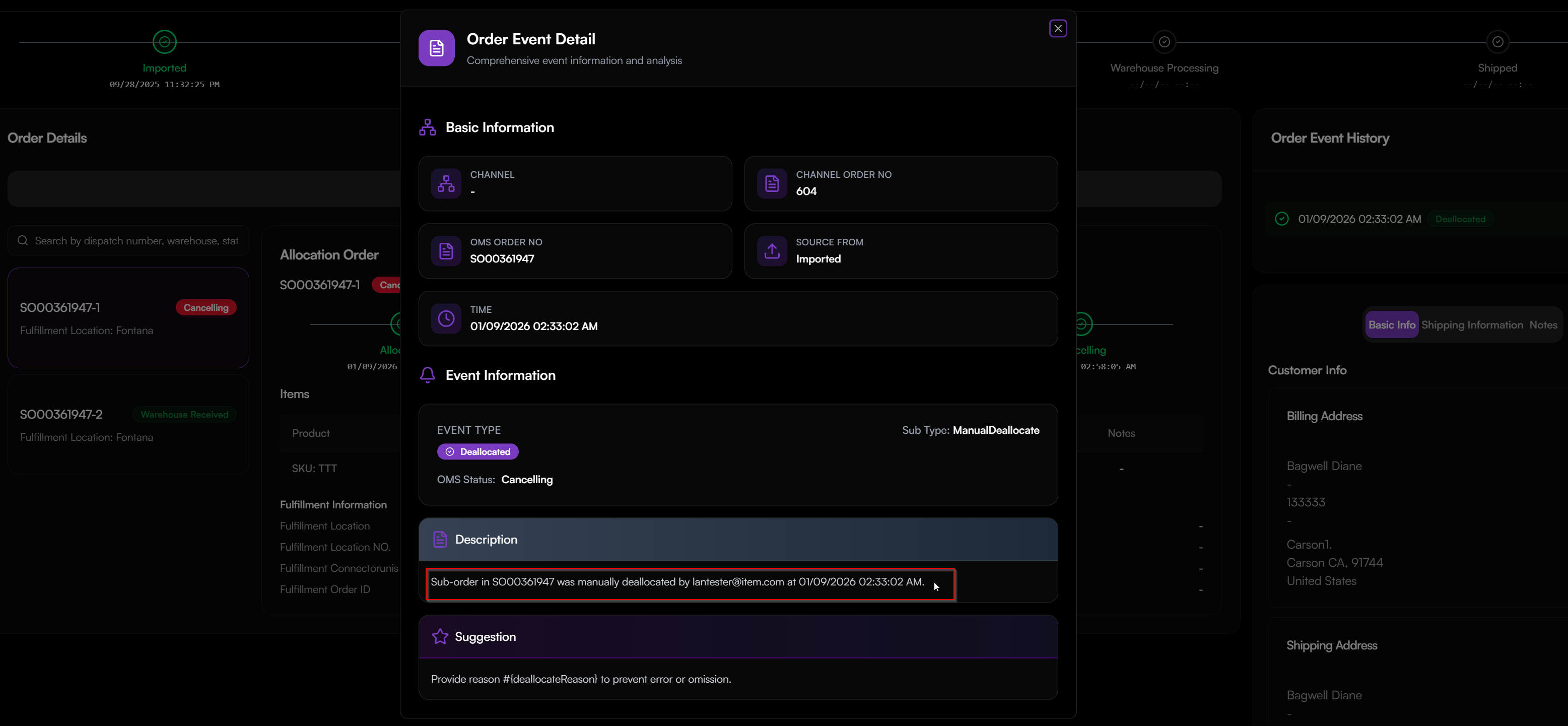
Task: Close the Order Event Detail dialog
Action: pos(1058,28)
